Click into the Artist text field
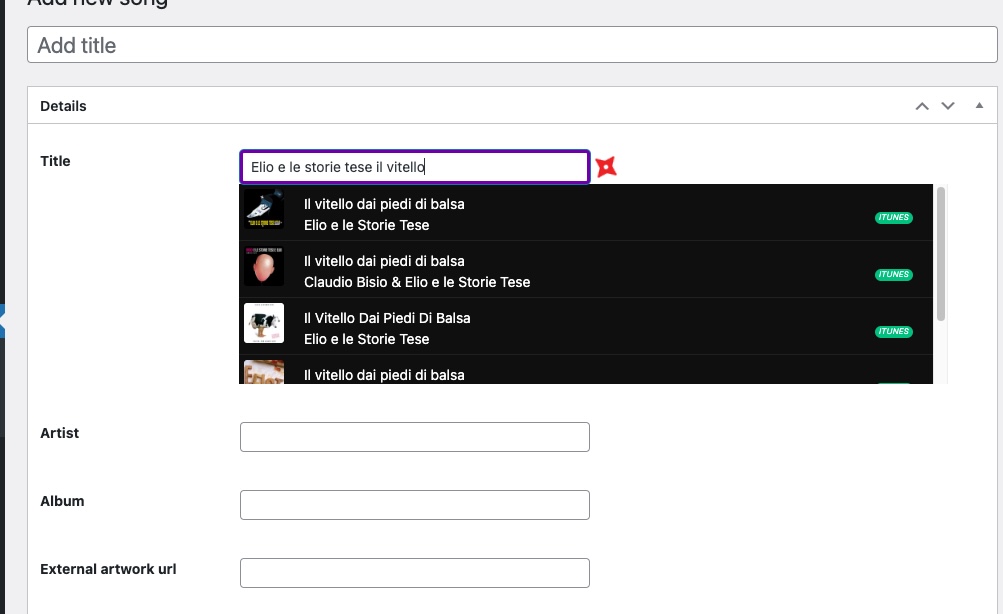This screenshot has height=614, width=1003. (x=414, y=437)
